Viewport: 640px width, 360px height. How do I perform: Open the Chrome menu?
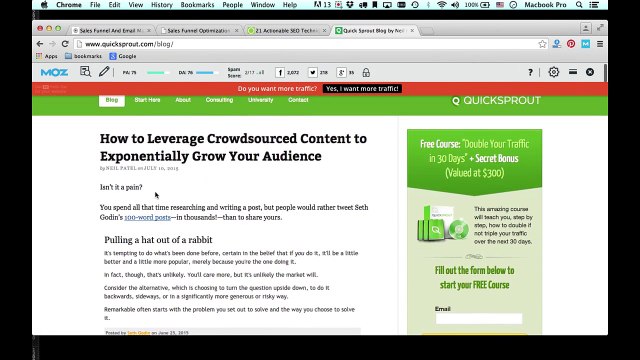69,5
